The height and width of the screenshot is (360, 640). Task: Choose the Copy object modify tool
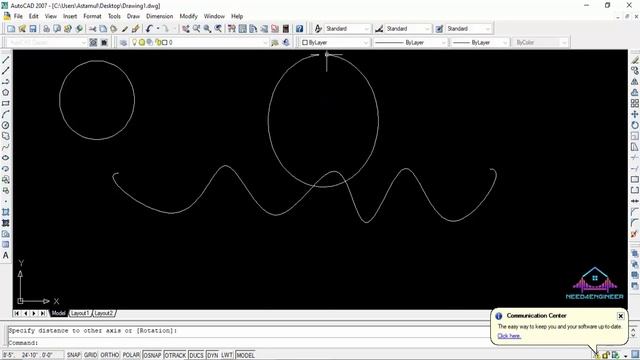tap(635, 71)
